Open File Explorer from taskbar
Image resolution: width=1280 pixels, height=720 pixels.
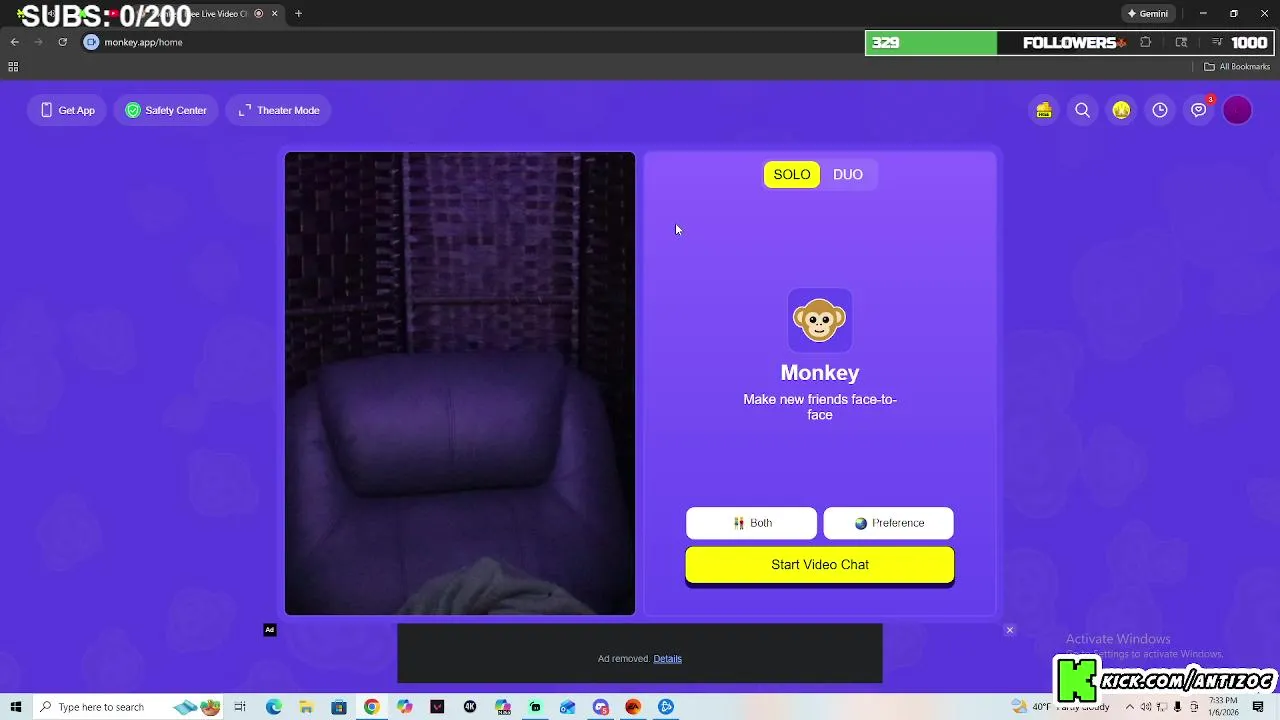pyautogui.click(x=306, y=707)
